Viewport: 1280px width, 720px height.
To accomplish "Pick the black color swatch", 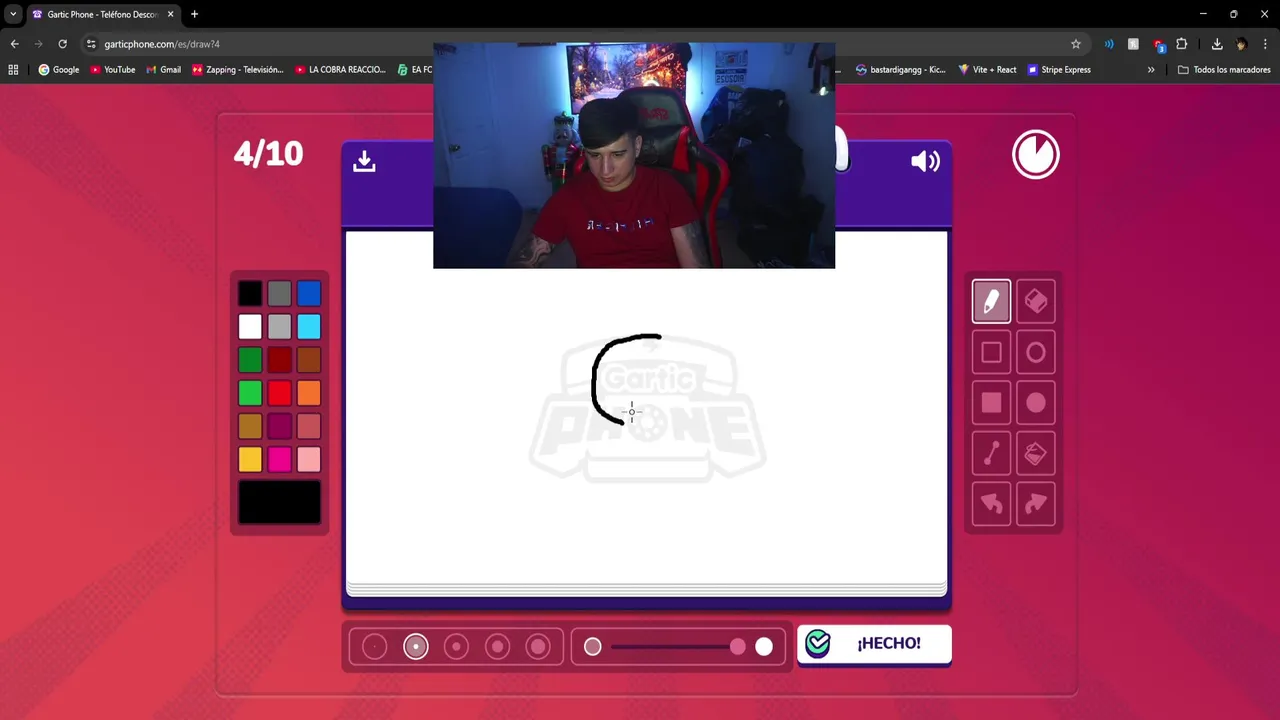I will pos(250,294).
